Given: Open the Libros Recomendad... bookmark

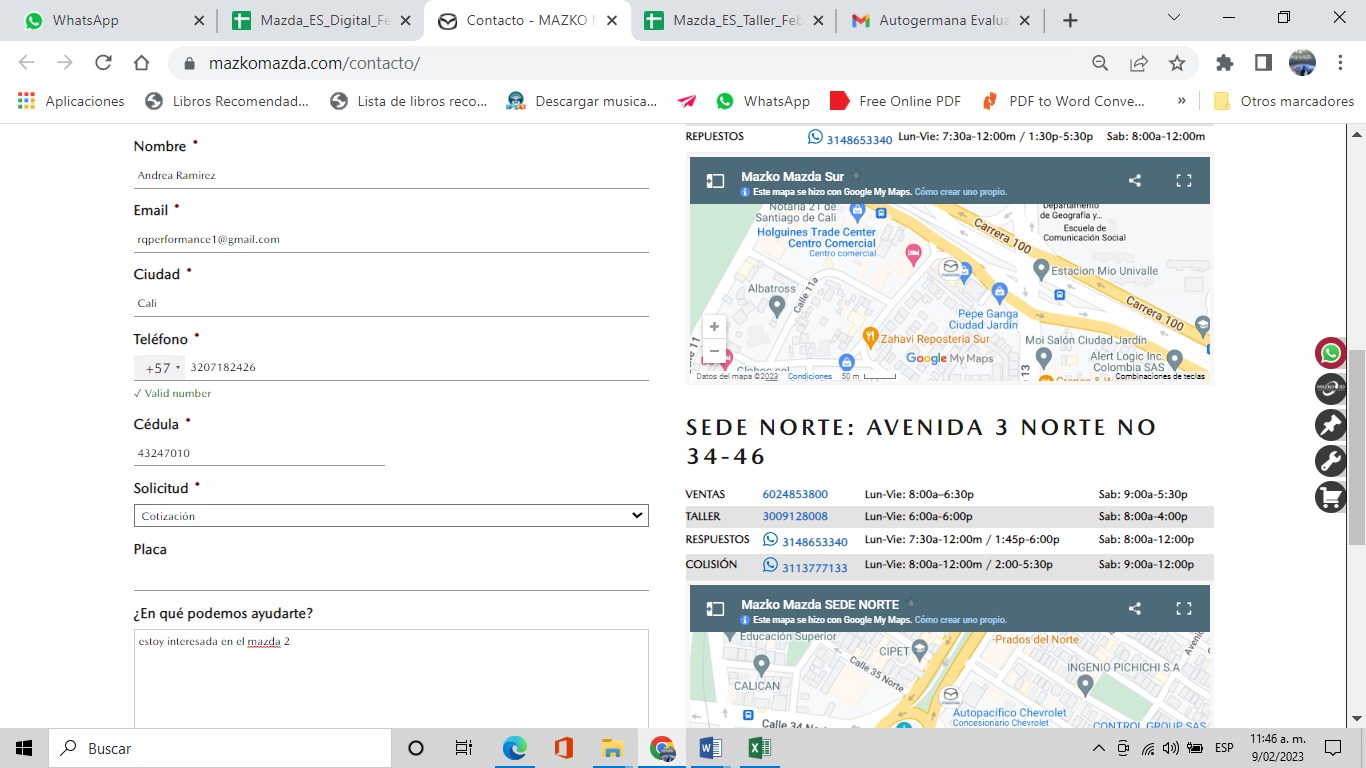Looking at the screenshot, I should pos(227,101).
